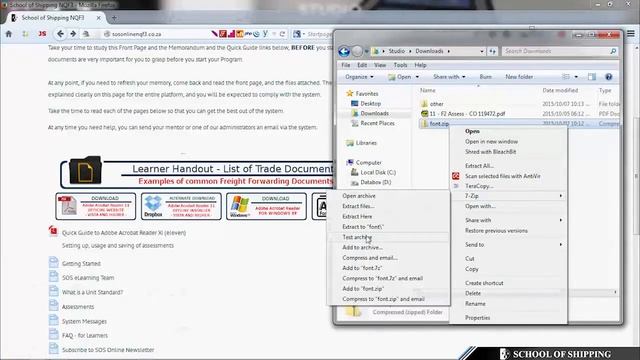Click the Explorer help icon
Screen dimensions: 640x360
609,77
